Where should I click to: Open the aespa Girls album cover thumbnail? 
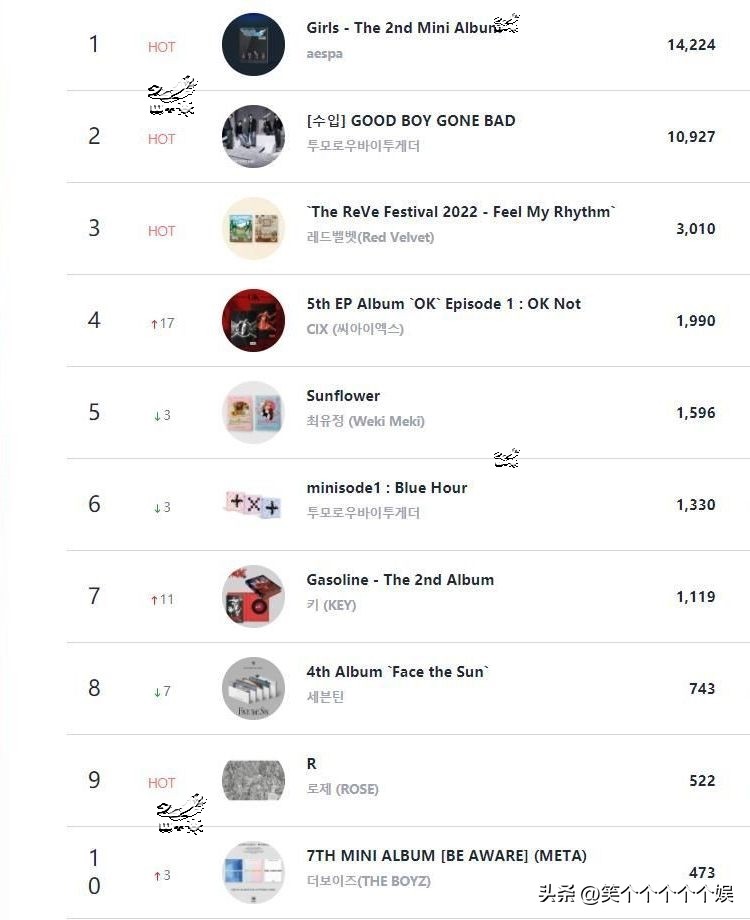253,45
